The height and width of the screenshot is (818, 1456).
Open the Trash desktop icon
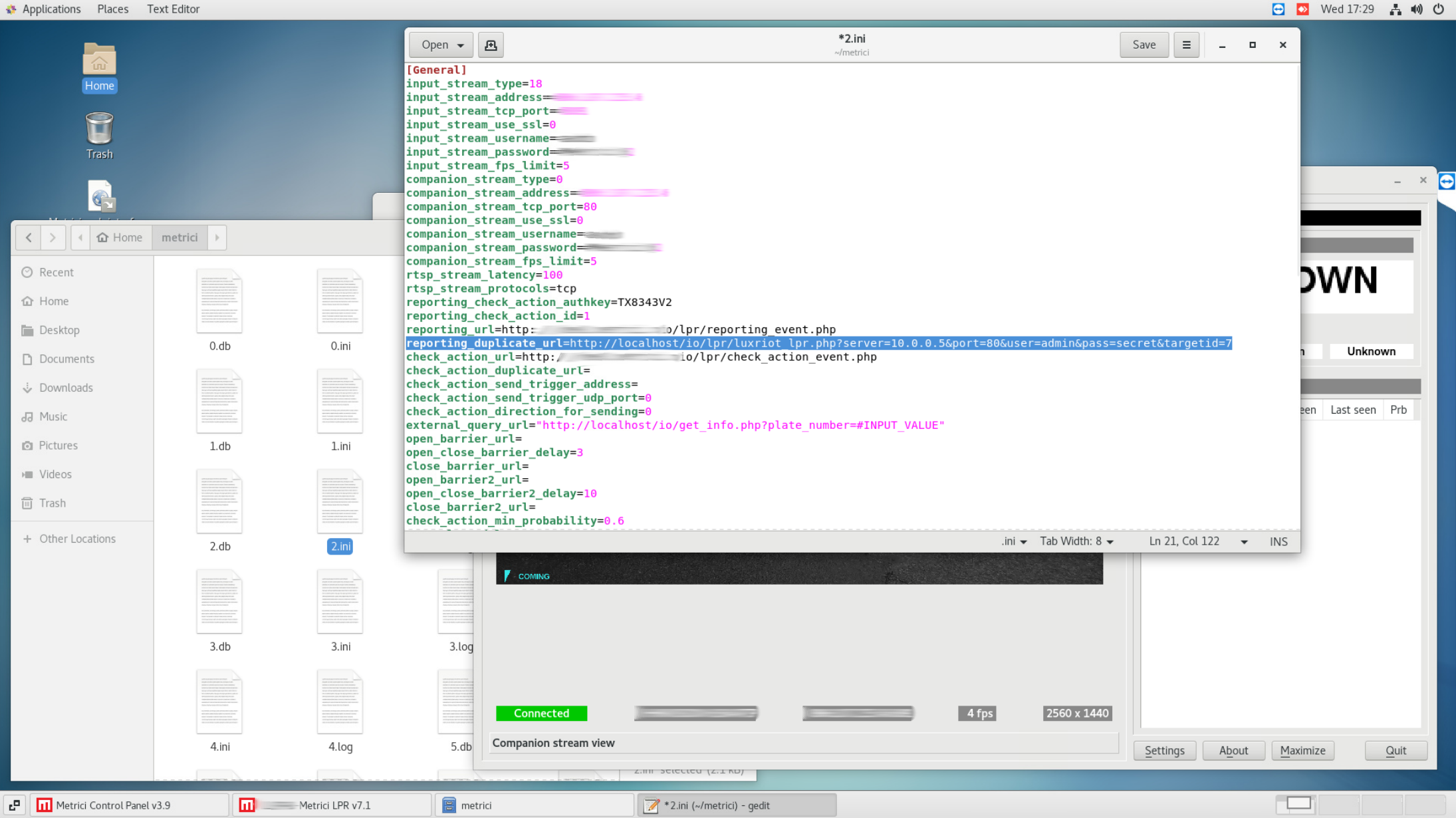click(99, 136)
